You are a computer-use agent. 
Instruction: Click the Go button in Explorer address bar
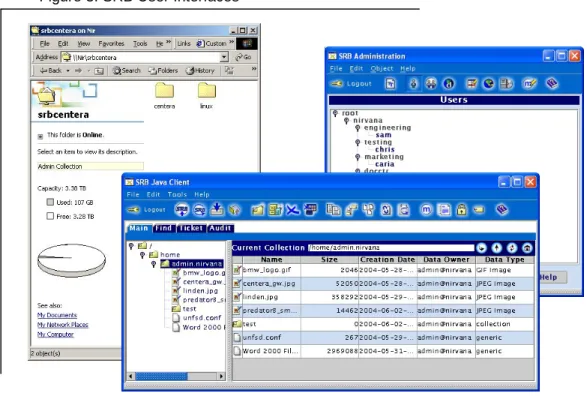coord(243,57)
